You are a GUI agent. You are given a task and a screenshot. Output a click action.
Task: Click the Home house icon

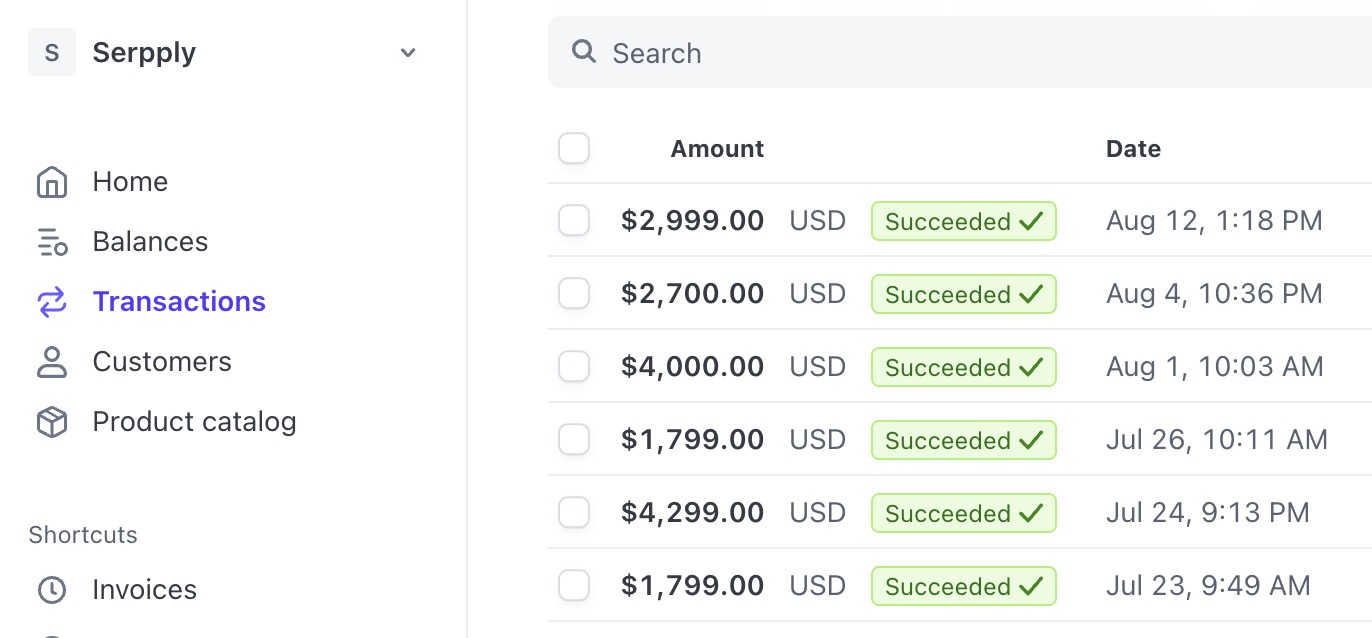coord(51,182)
